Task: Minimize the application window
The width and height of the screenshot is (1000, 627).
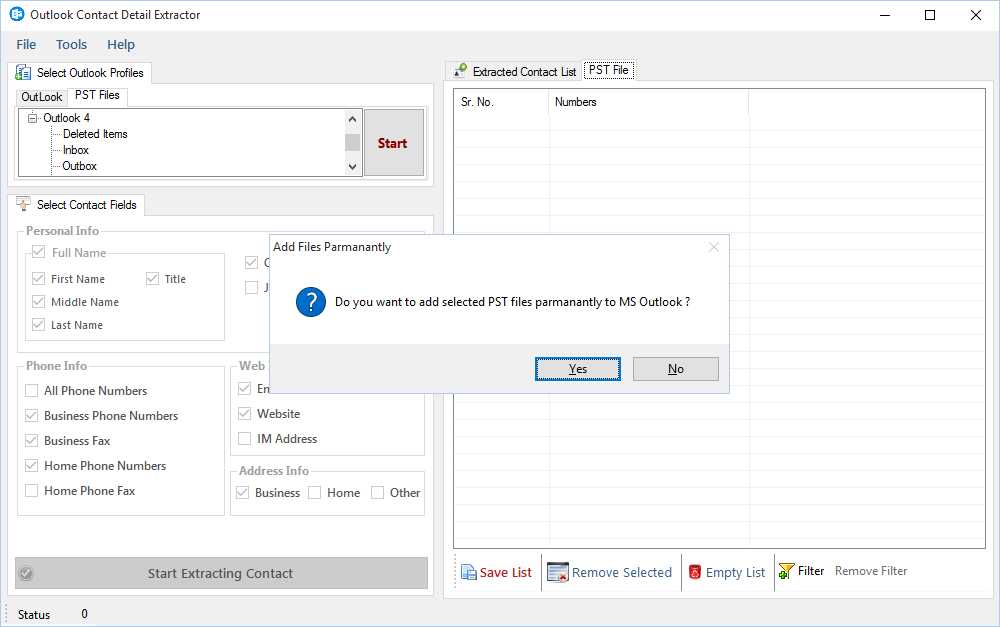Action: (x=885, y=15)
